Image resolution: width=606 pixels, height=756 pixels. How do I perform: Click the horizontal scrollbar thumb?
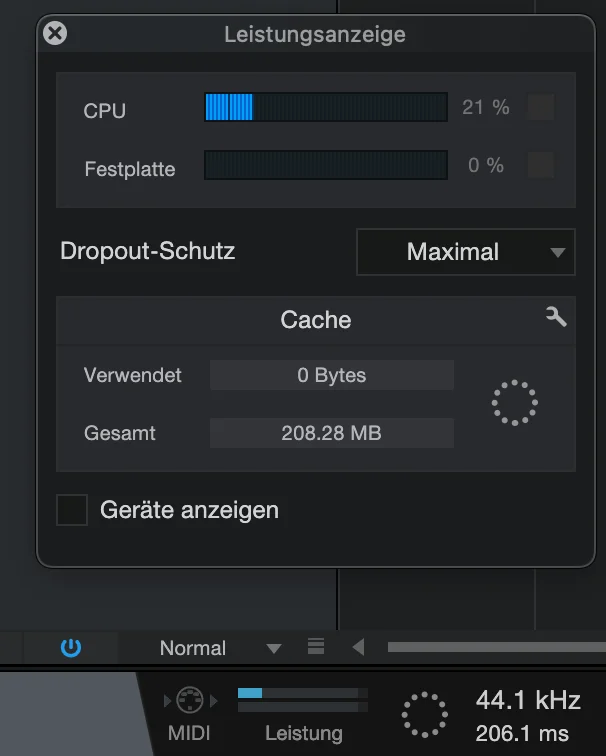click(x=497, y=647)
